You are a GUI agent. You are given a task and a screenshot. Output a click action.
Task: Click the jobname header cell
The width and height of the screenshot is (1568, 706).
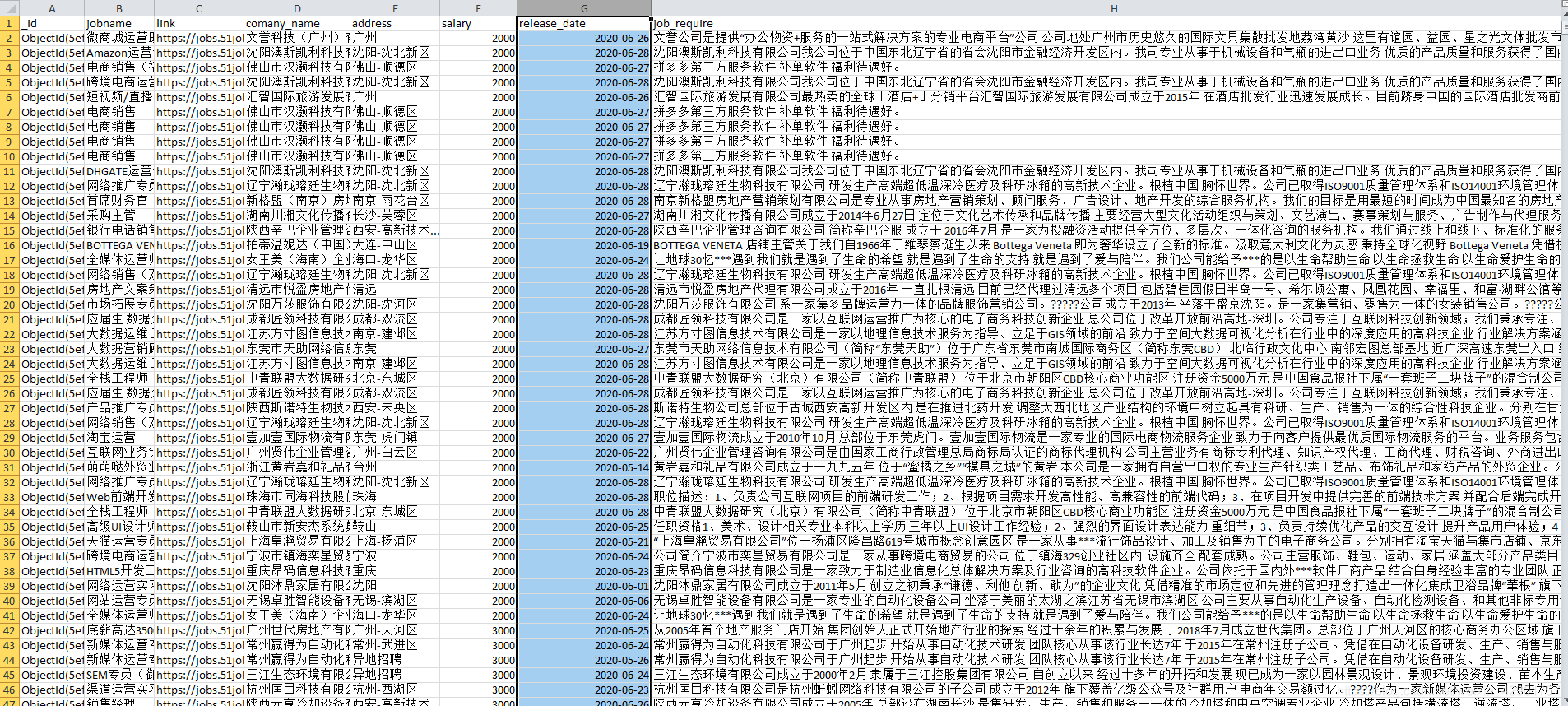pyautogui.click(x=119, y=23)
